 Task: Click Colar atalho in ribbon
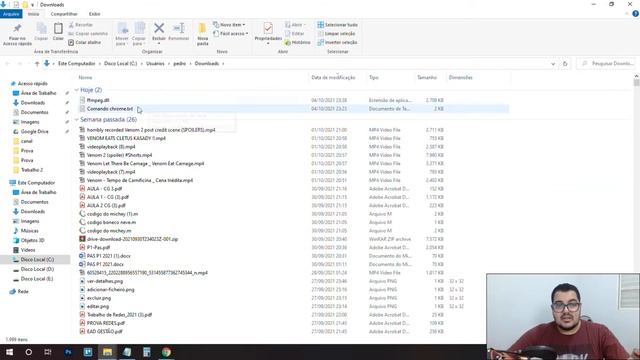84,42
